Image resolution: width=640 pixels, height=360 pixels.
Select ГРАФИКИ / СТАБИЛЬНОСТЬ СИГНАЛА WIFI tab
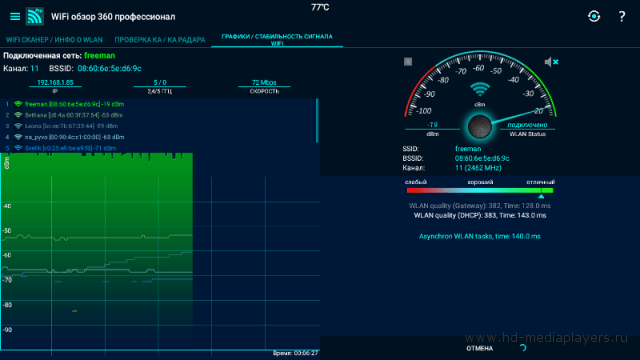coord(277,40)
